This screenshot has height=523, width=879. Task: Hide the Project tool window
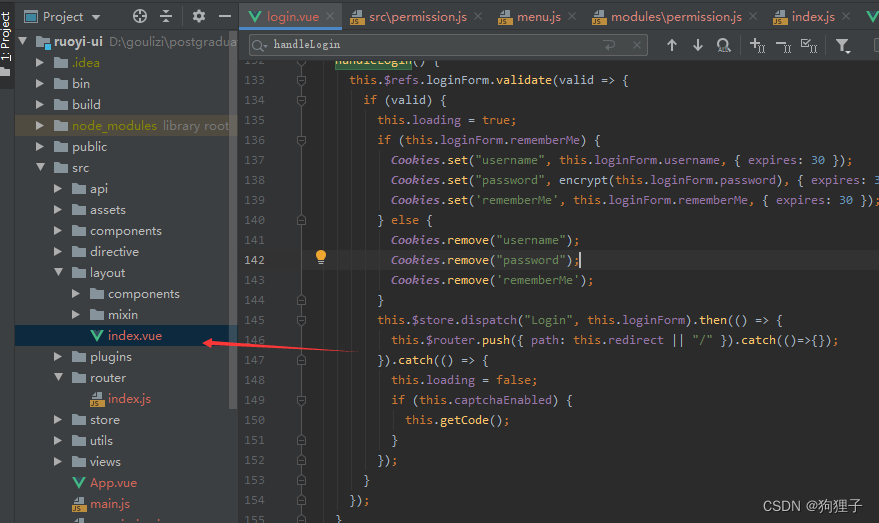(x=225, y=16)
